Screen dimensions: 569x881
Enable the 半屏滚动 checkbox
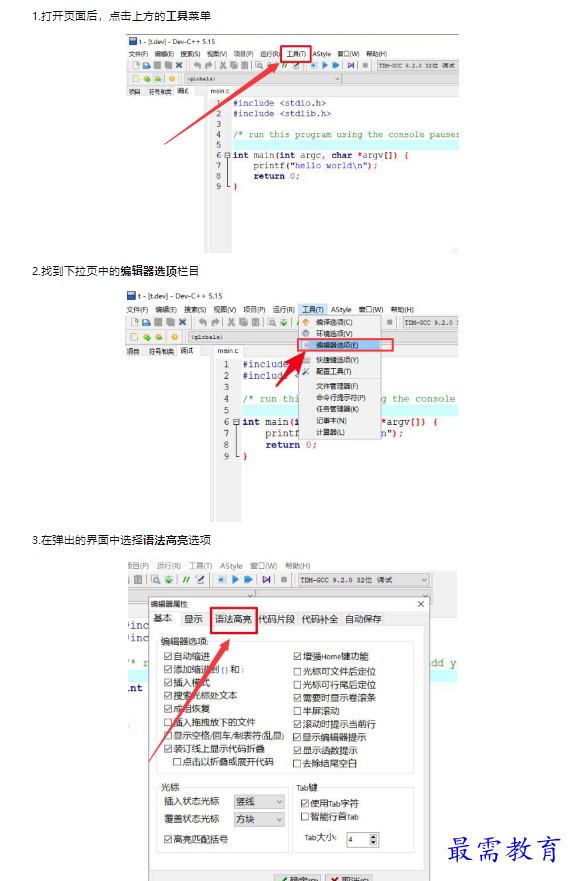pyautogui.click(x=298, y=711)
